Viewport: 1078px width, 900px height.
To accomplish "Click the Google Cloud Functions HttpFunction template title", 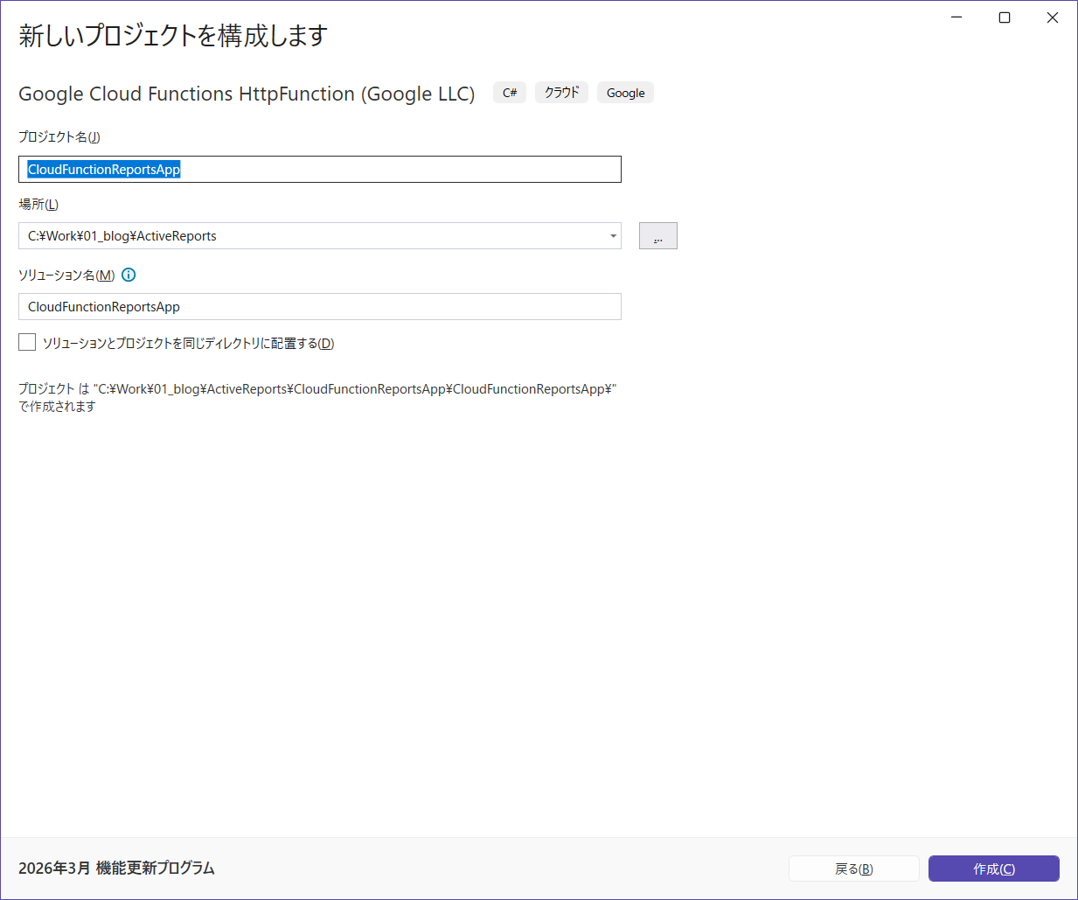I will click(x=246, y=94).
